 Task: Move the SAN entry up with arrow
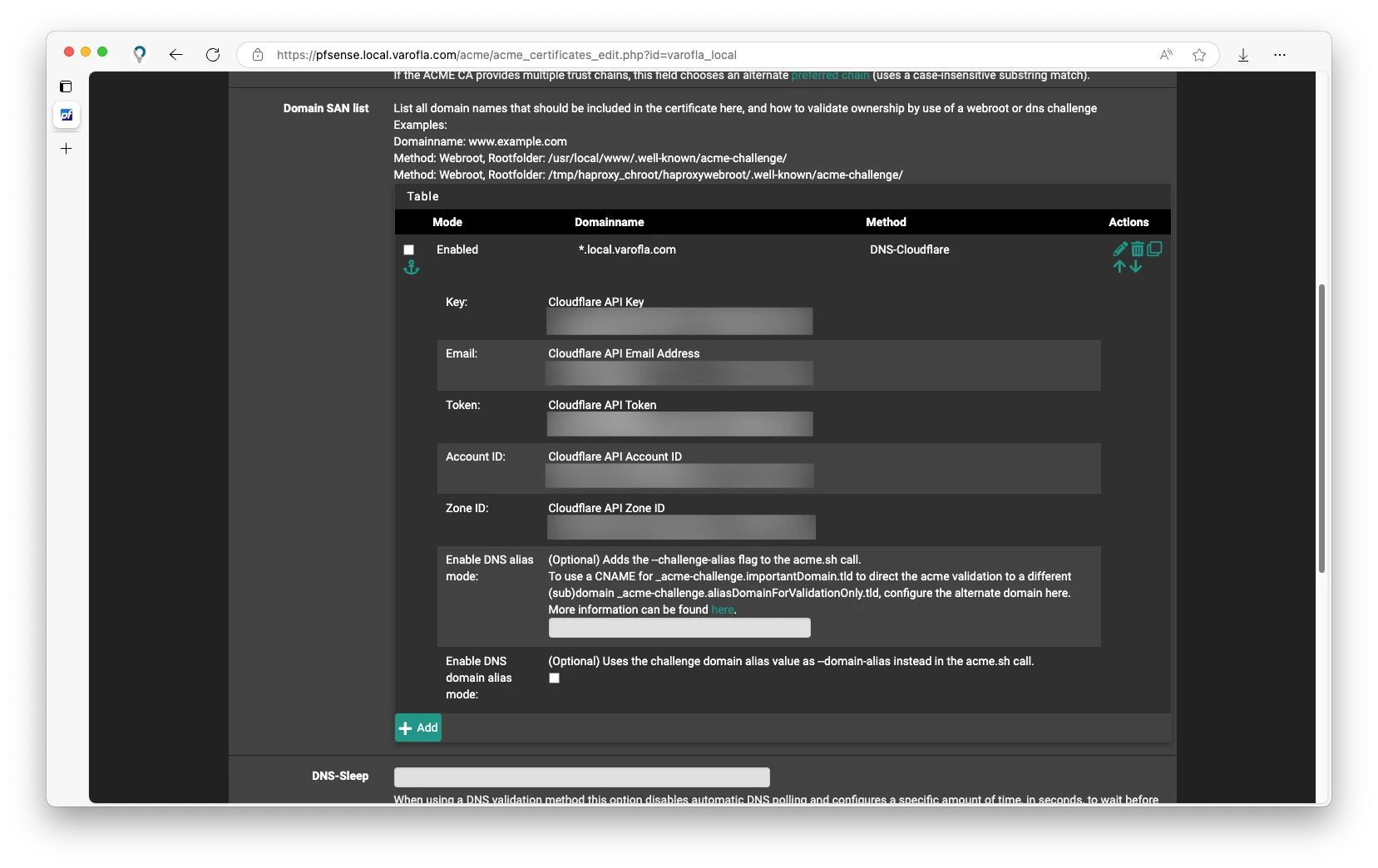point(1119,267)
